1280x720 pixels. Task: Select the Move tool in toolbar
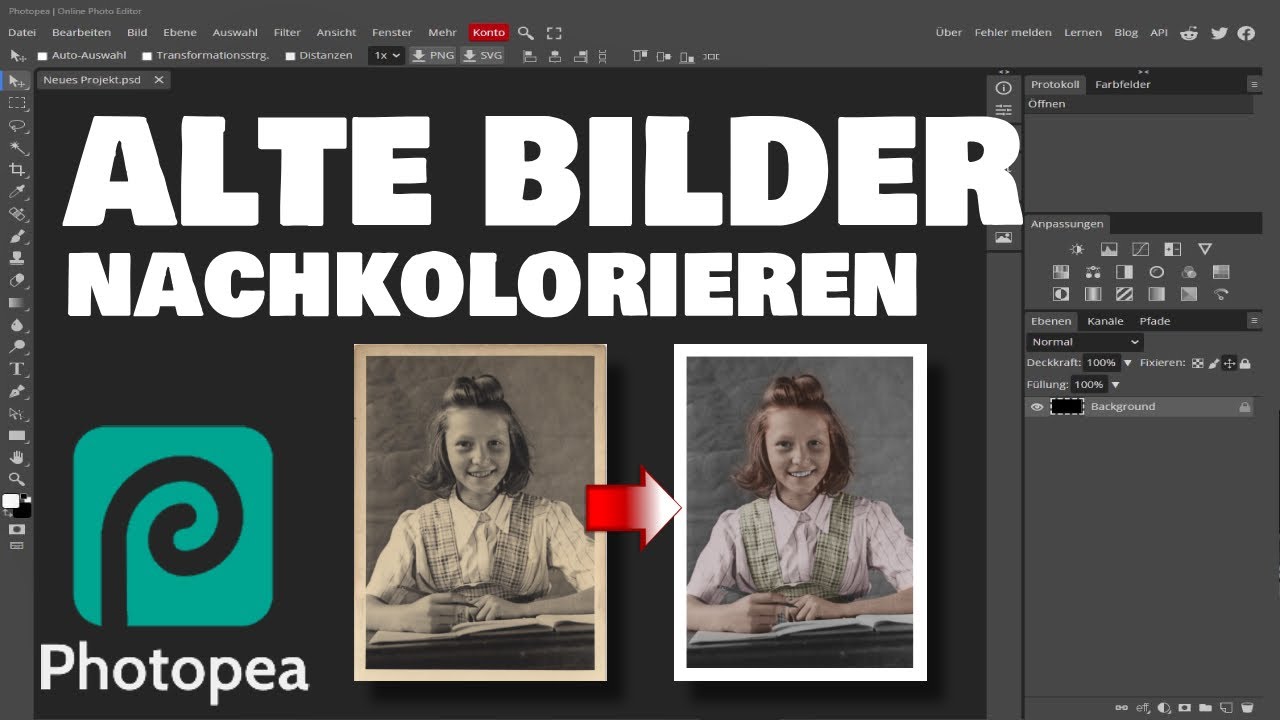17,81
